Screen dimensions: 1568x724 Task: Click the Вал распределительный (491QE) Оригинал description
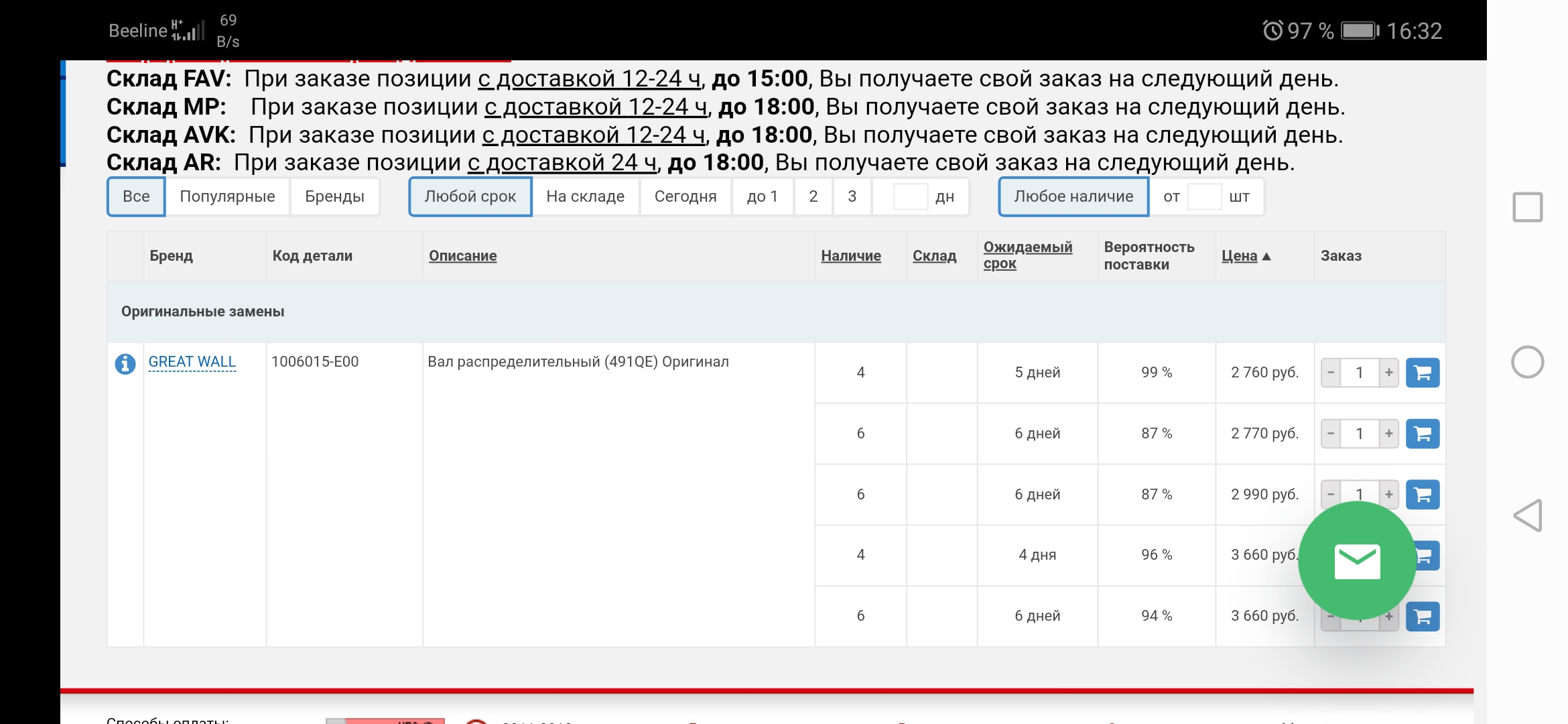[578, 362]
